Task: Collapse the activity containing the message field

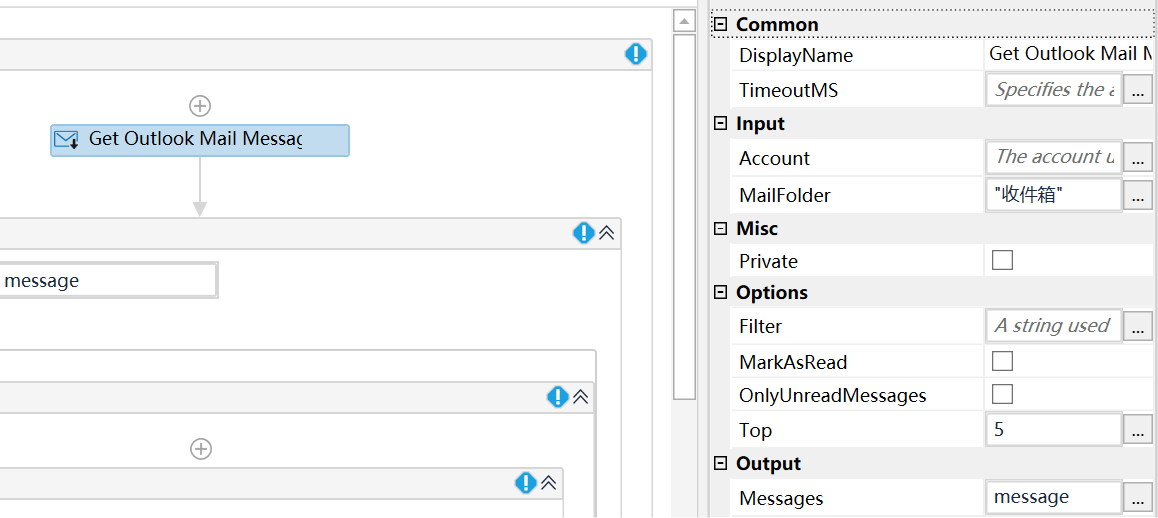Action: tap(606, 233)
